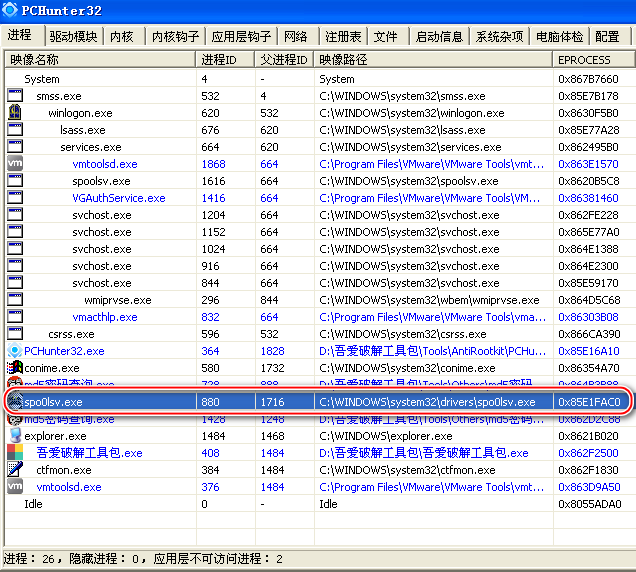The image size is (636, 572).
Task: Click the icon of svchost.exe PID 1024
Action: (x=15, y=249)
